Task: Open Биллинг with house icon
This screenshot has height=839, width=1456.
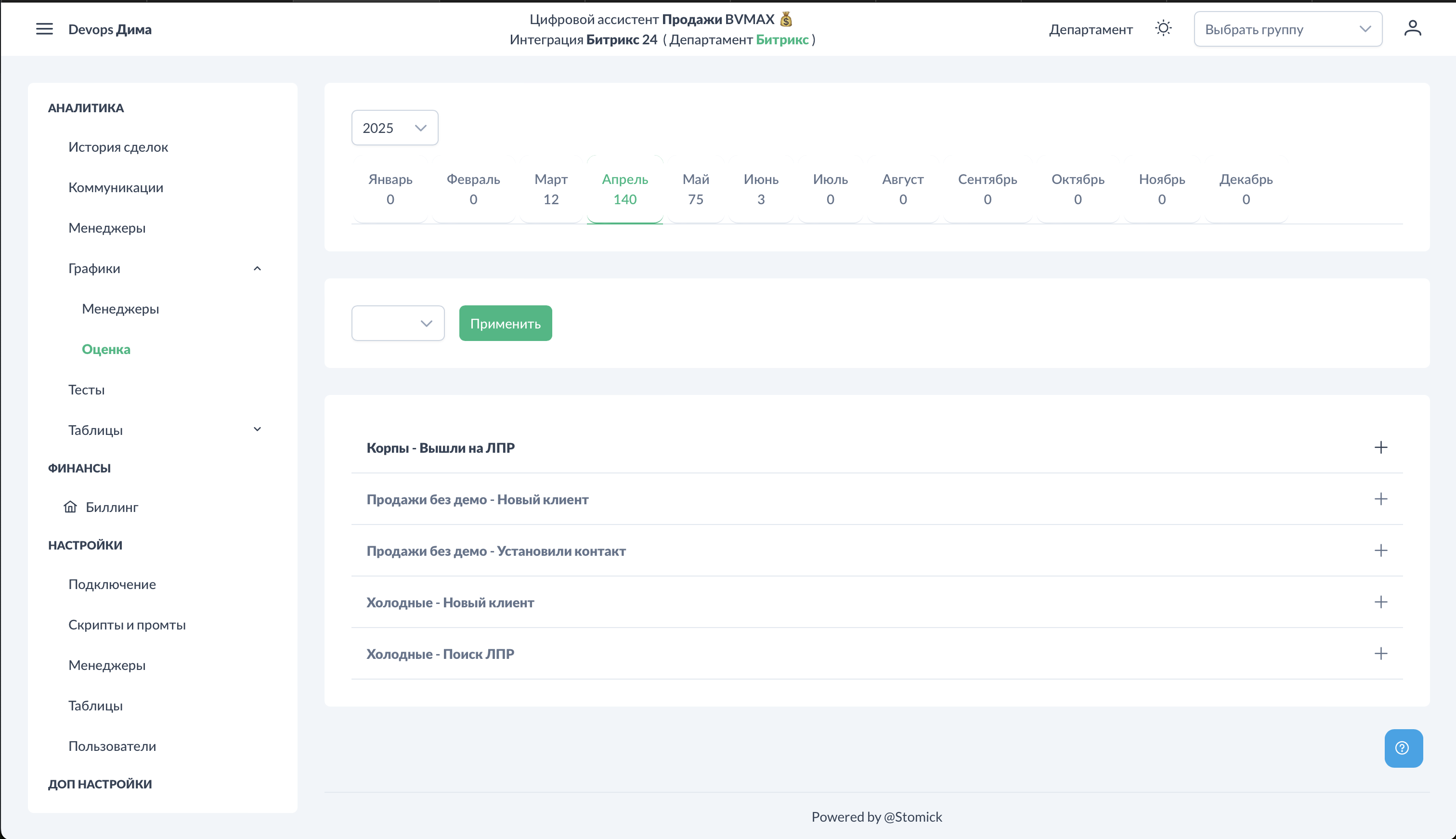Action: coord(111,507)
